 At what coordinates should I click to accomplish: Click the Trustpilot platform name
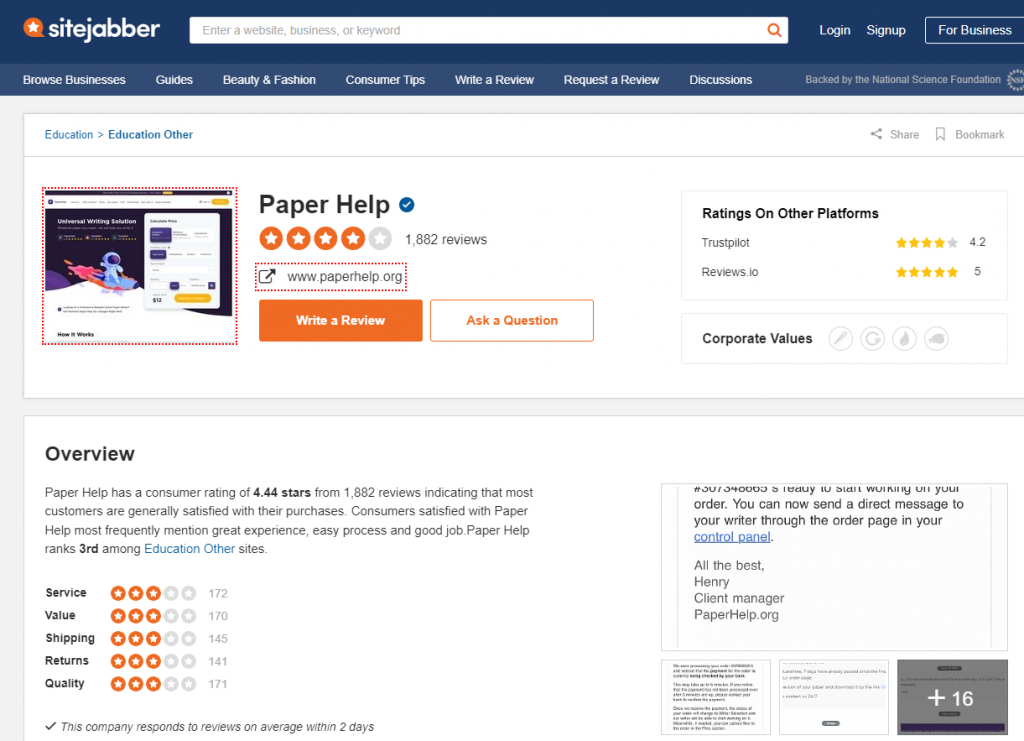726,243
